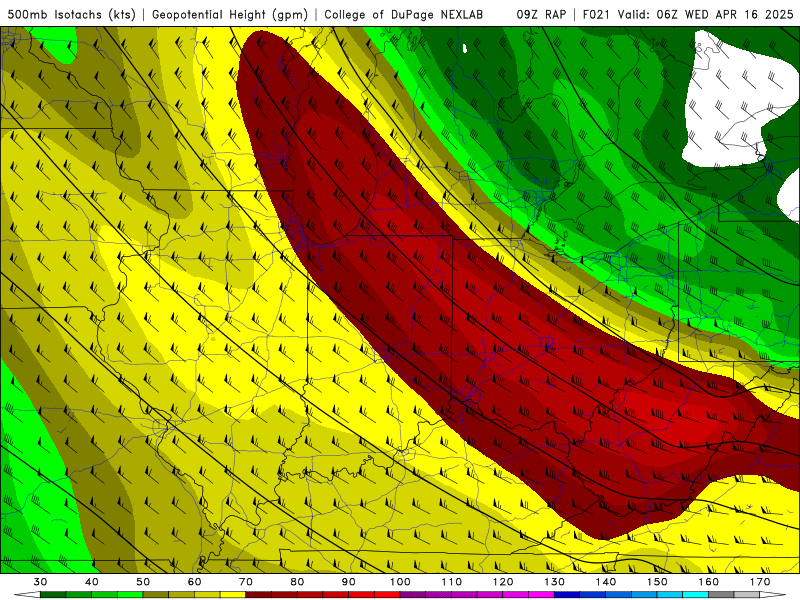Click the 100 label on the color scale
The width and height of the screenshot is (800, 600).
tap(400, 582)
